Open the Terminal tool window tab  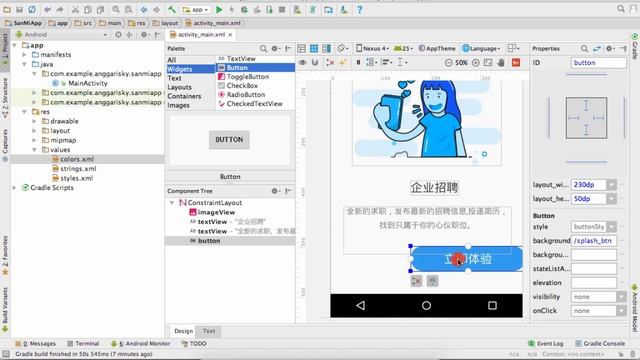pos(83,344)
